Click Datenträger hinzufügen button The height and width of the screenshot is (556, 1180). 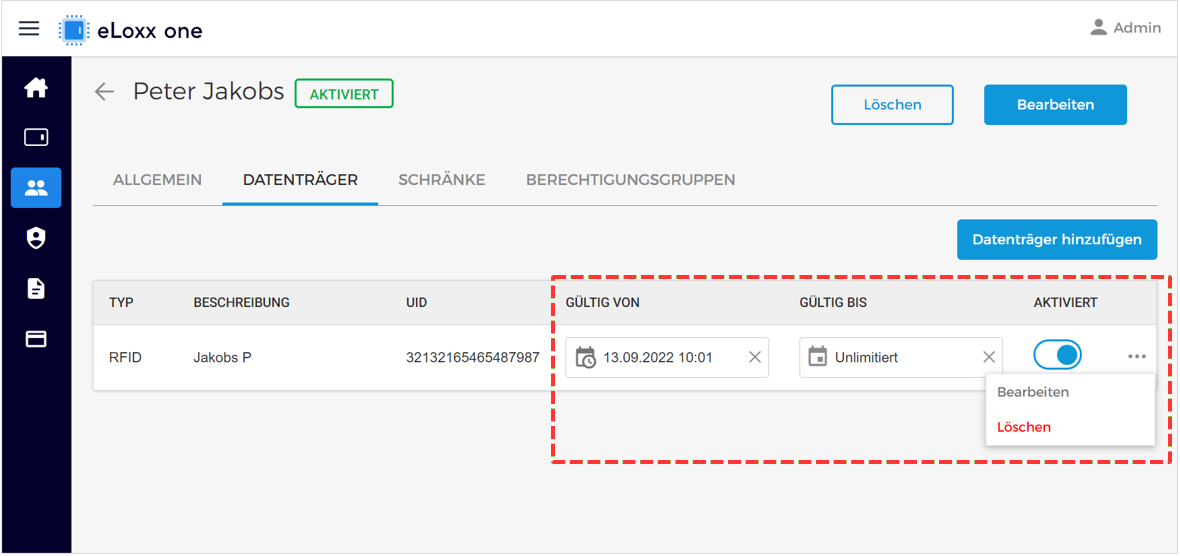[1057, 239]
